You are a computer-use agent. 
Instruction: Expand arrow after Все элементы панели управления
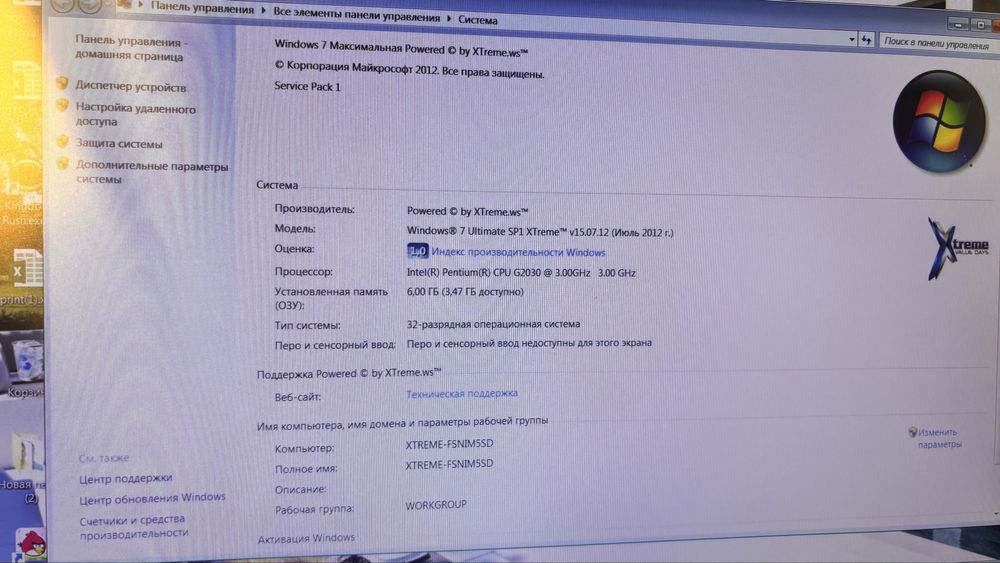point(449,18)
